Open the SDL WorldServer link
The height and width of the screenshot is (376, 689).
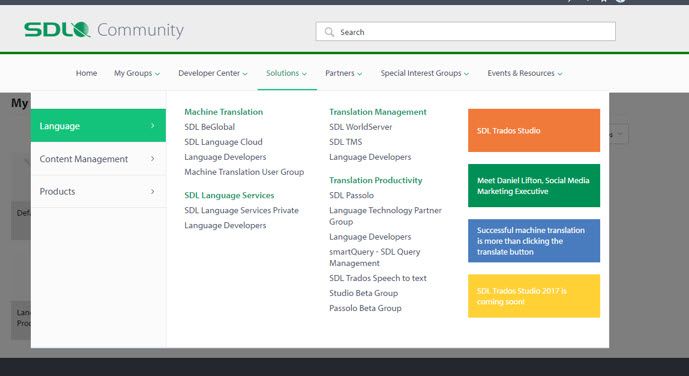pos(360,127)
